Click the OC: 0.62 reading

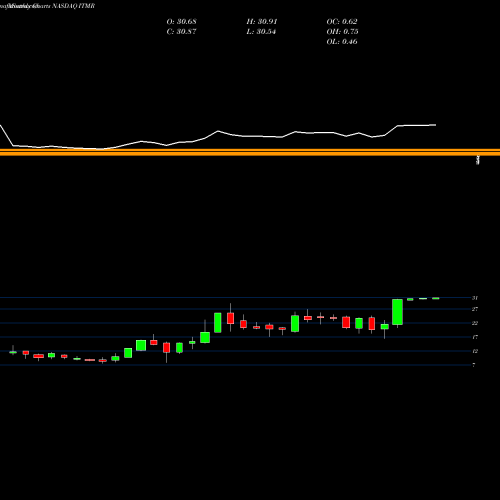(x=342, y=22)
